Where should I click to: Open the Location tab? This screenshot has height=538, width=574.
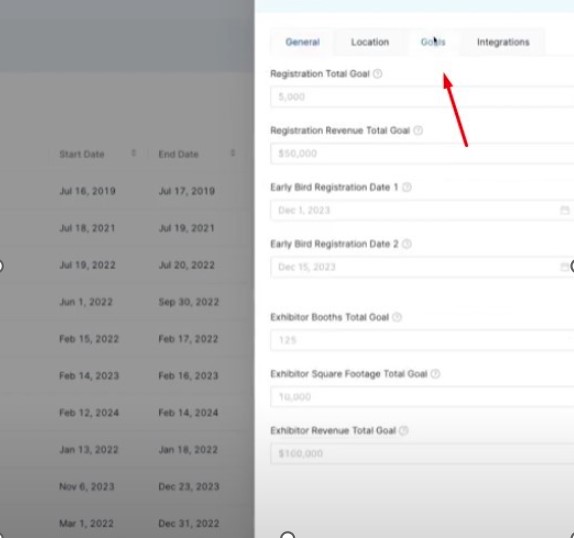click(370, 42)
